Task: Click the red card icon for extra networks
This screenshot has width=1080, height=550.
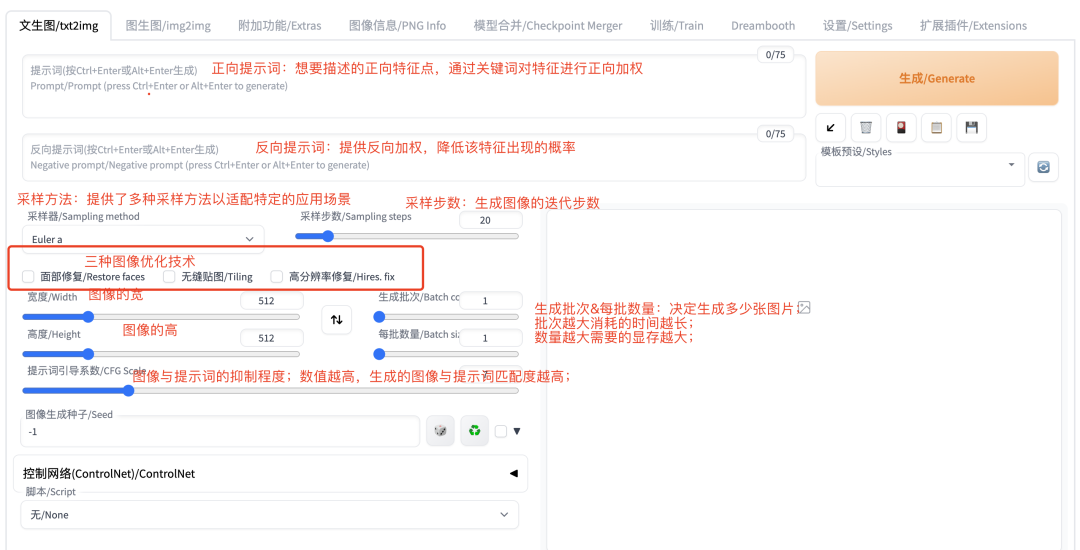Action: click(901, 127)
